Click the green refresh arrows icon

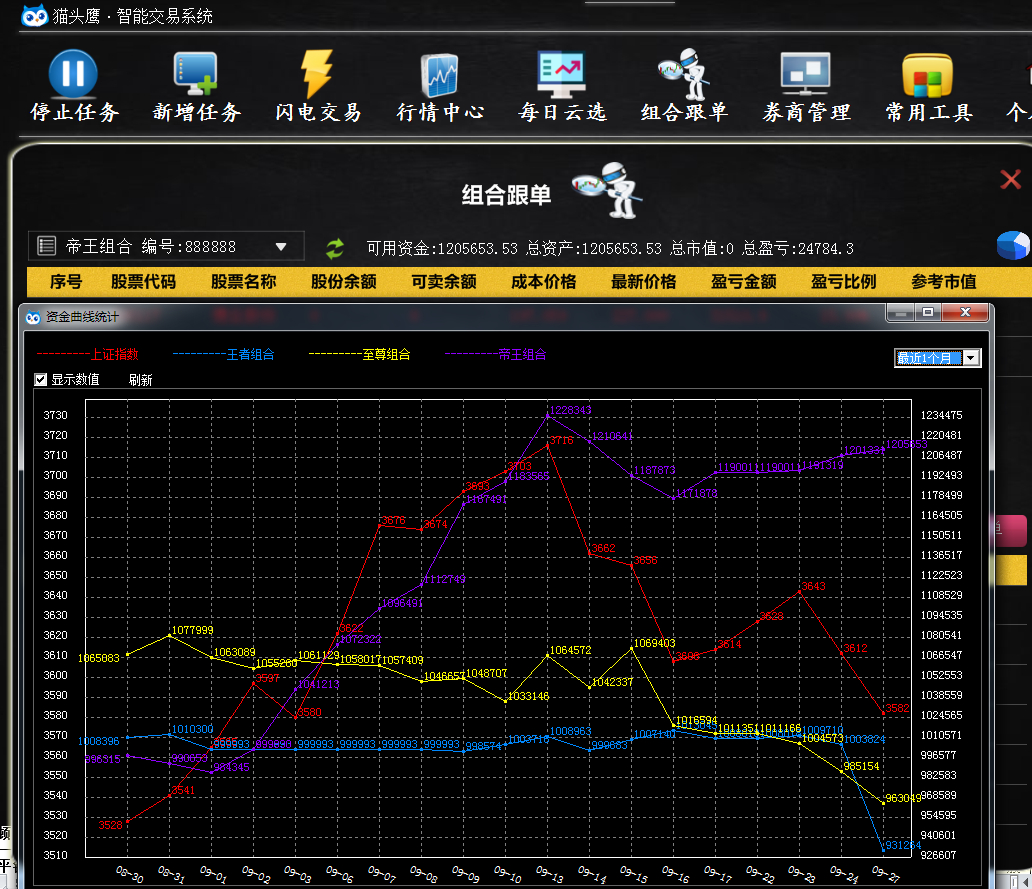(x=335, y=247)
